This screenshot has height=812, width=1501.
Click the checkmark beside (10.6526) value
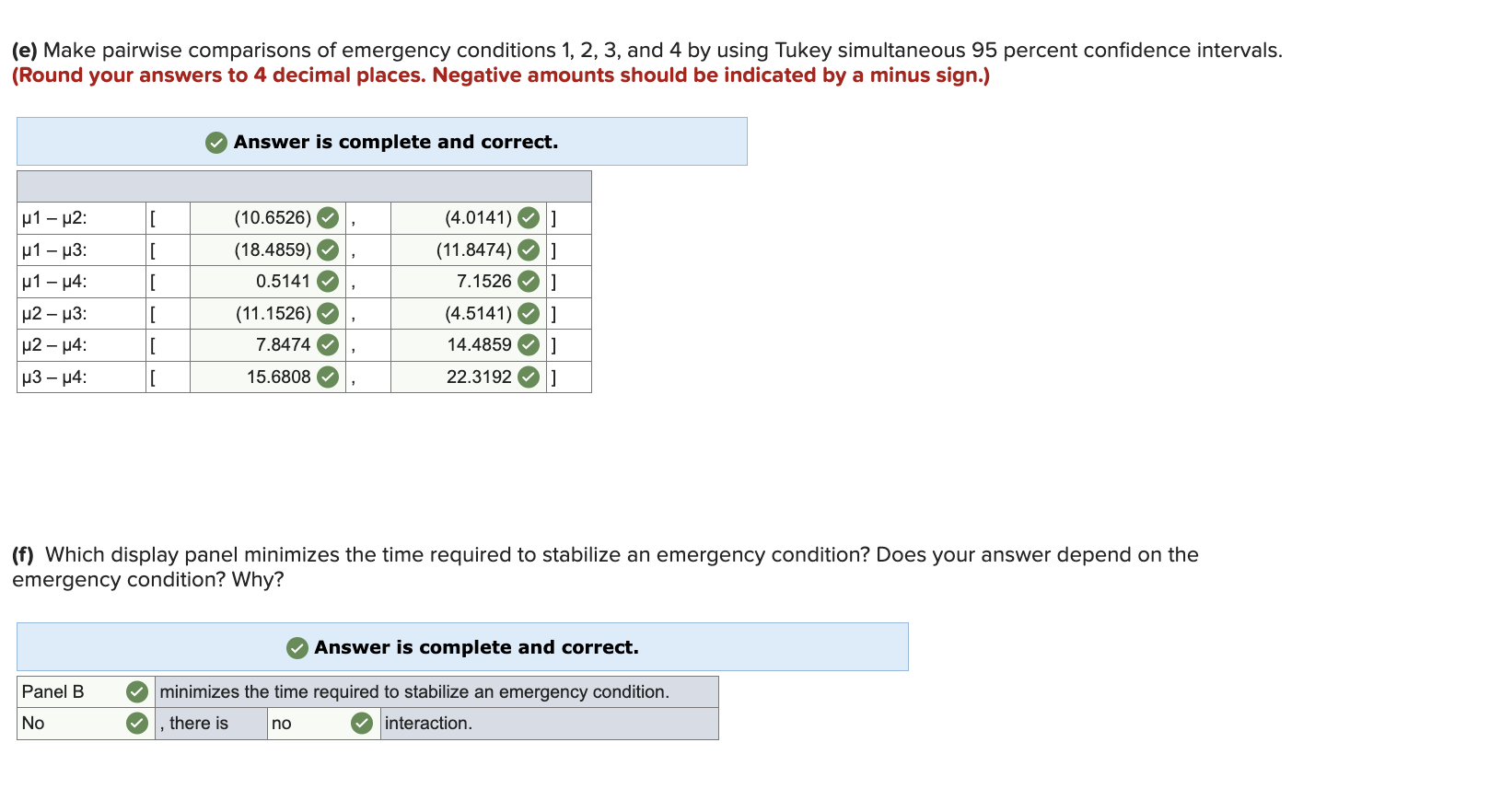coord(329,218)
